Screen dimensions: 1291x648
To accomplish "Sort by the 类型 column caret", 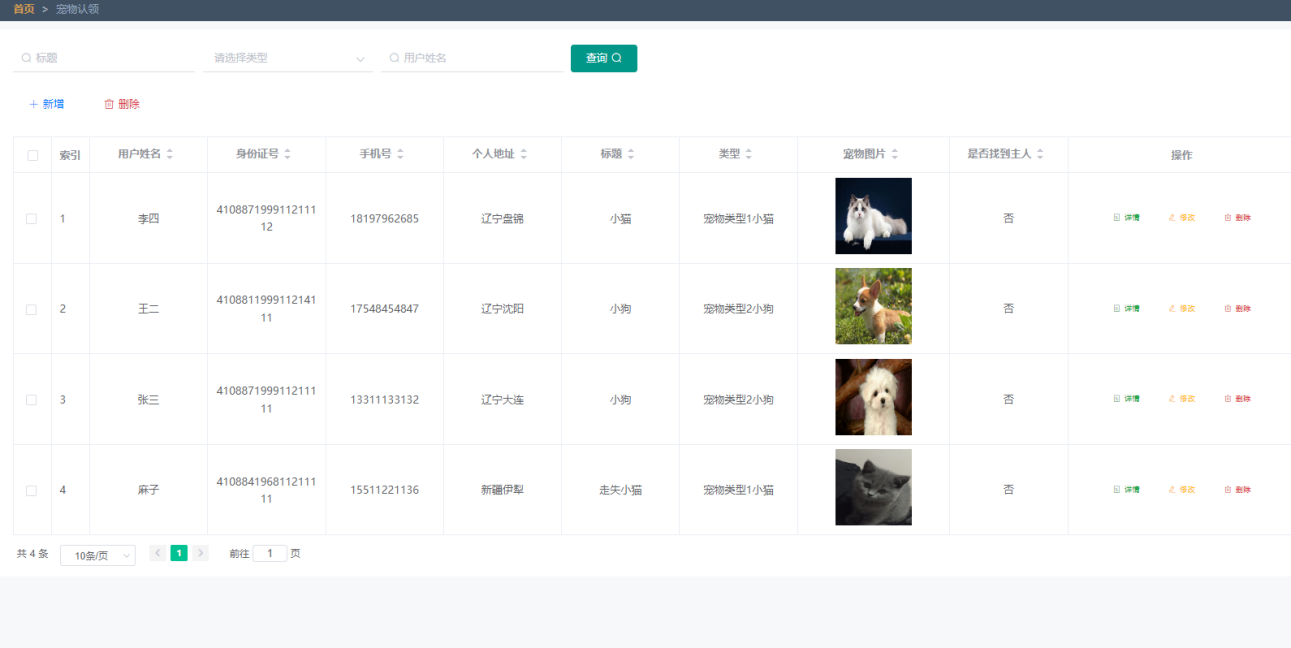I will 749,154.
